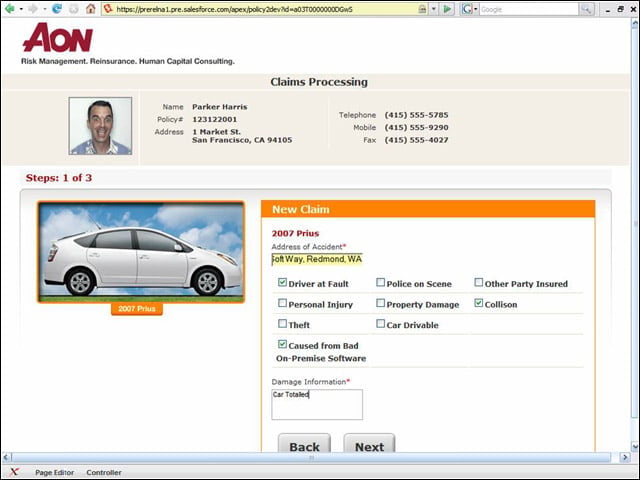Check Property Damage checkbox
Image resolution: width=640 pixels, height=480 pixels.
pos(380,303)
